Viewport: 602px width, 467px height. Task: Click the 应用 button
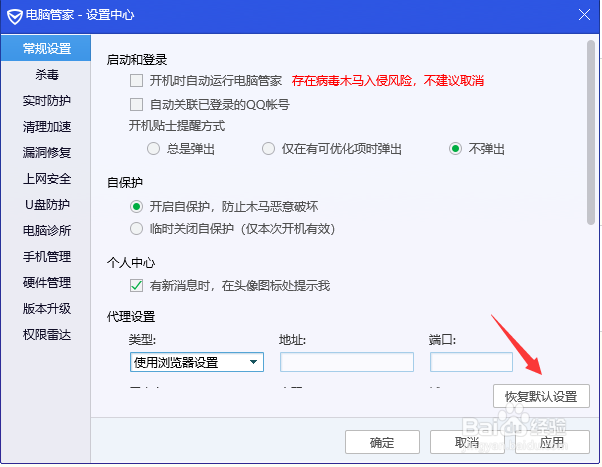pyautogui.click(x=552, y=442)
